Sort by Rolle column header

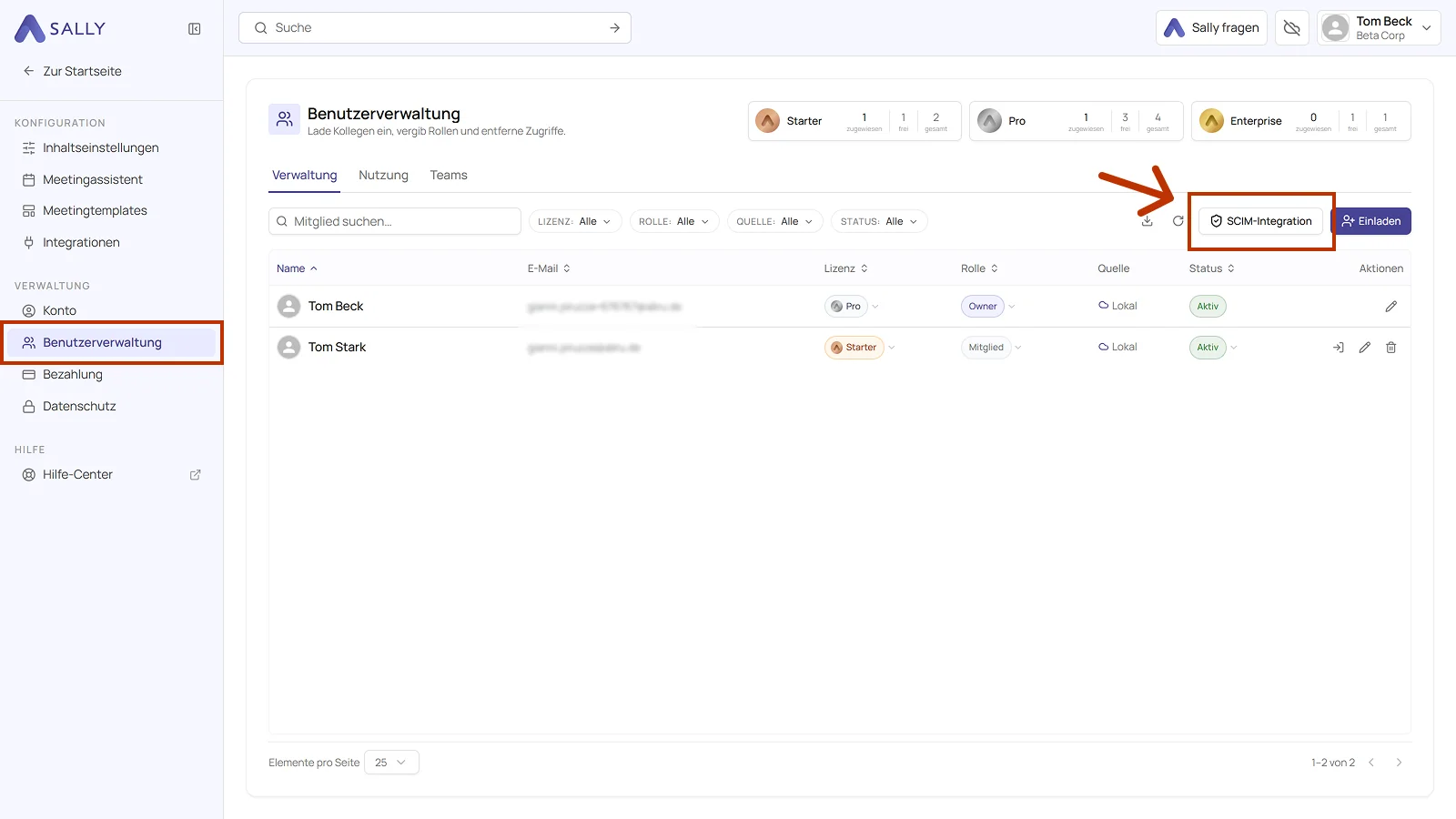980,268
